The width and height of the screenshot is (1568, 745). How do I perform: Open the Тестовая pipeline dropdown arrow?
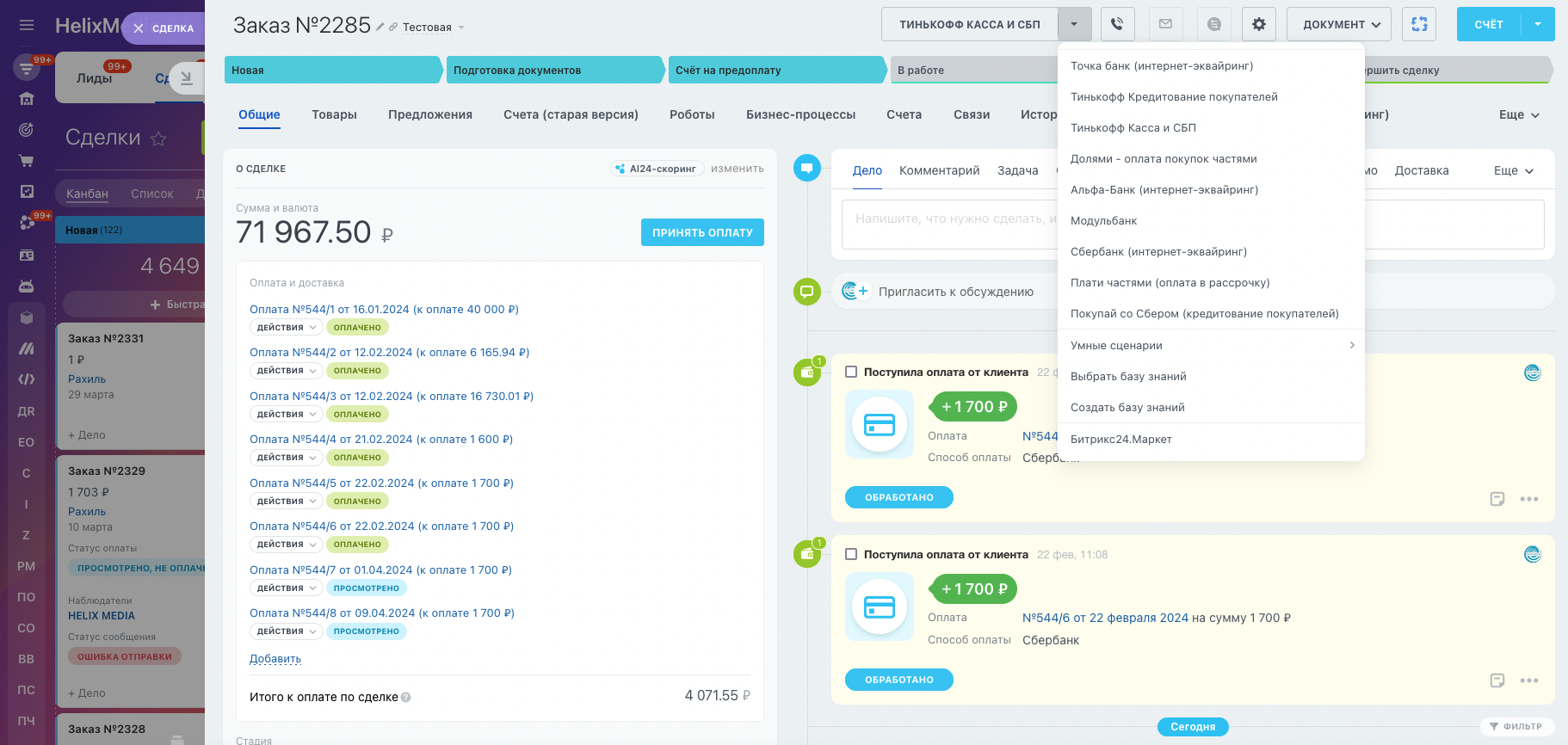click(x=461, y=28)
